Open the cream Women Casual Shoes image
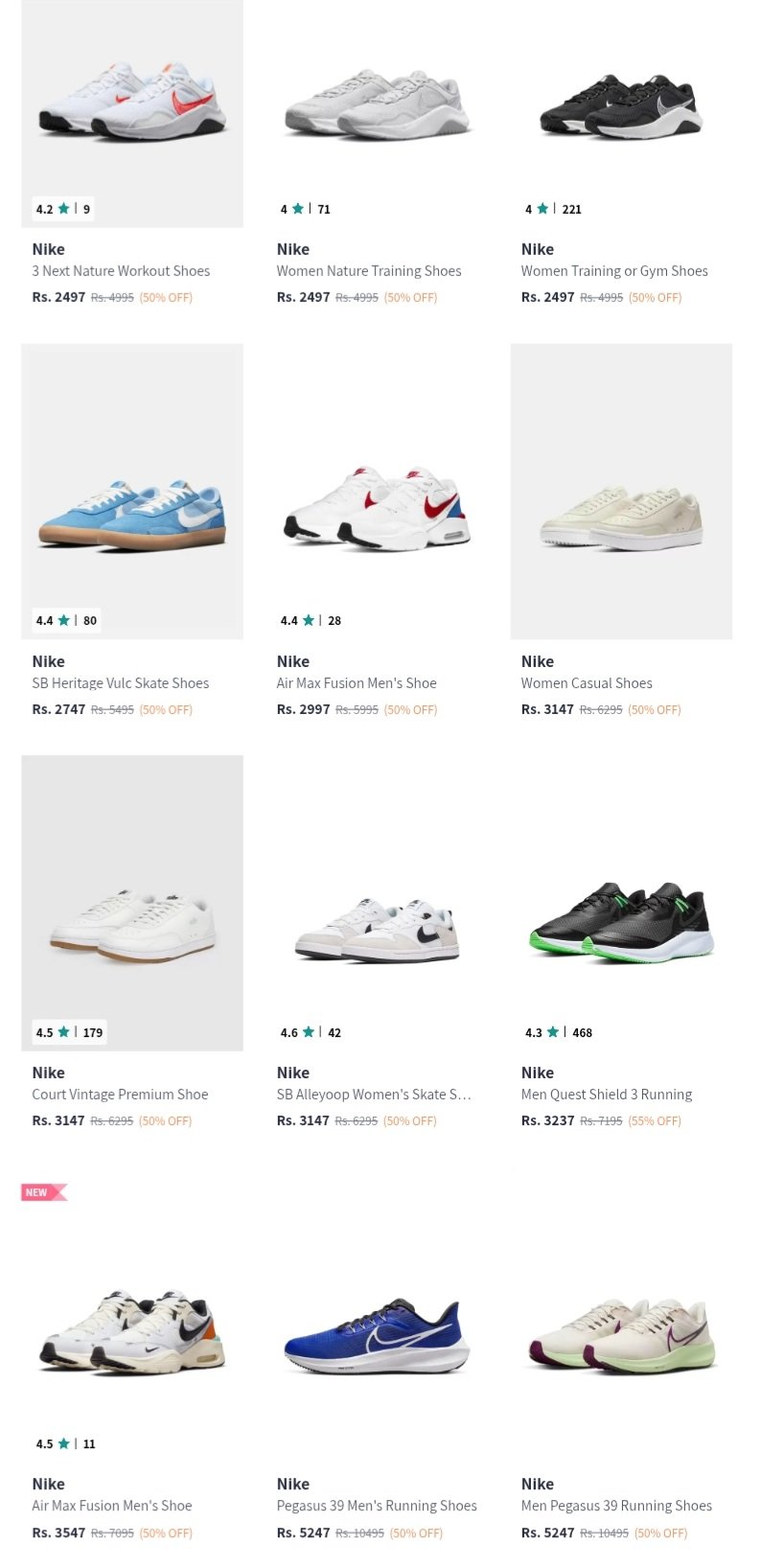This screenshot has width=761, height=1568. (x=621, y=491)
